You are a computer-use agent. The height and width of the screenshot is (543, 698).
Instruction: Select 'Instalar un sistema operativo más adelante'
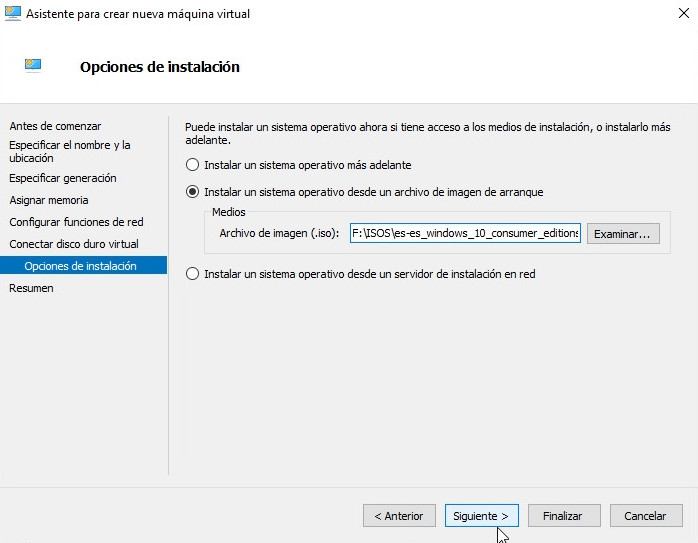tap(193, 165)
